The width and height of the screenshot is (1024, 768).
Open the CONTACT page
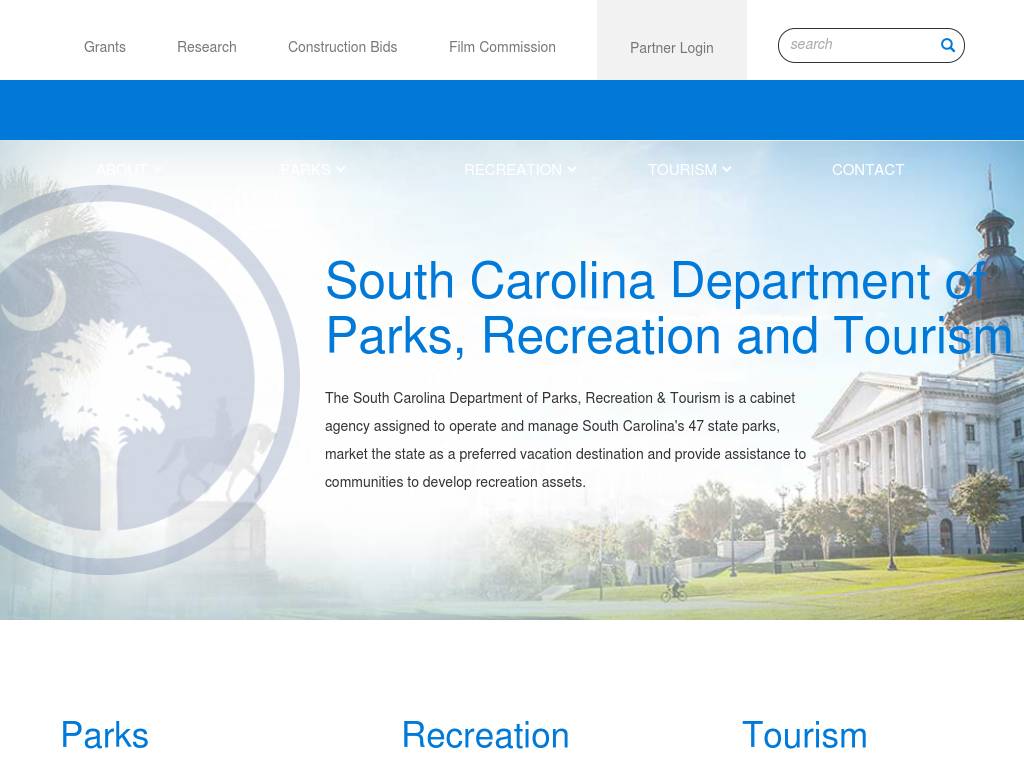coord(867,170)
